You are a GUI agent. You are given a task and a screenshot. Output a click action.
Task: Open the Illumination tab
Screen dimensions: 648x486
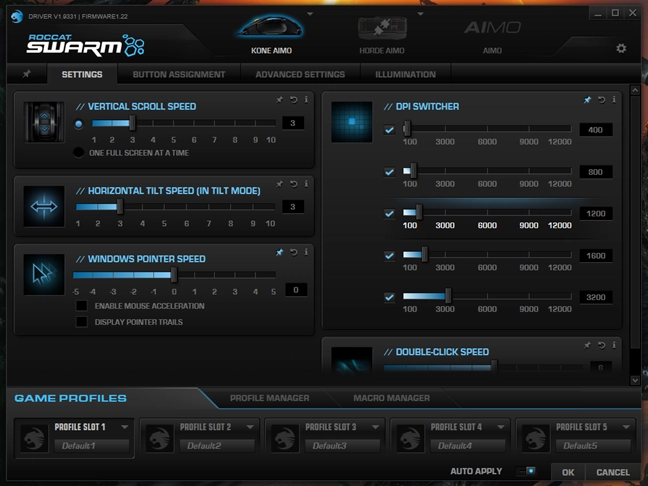pos(405,74)
